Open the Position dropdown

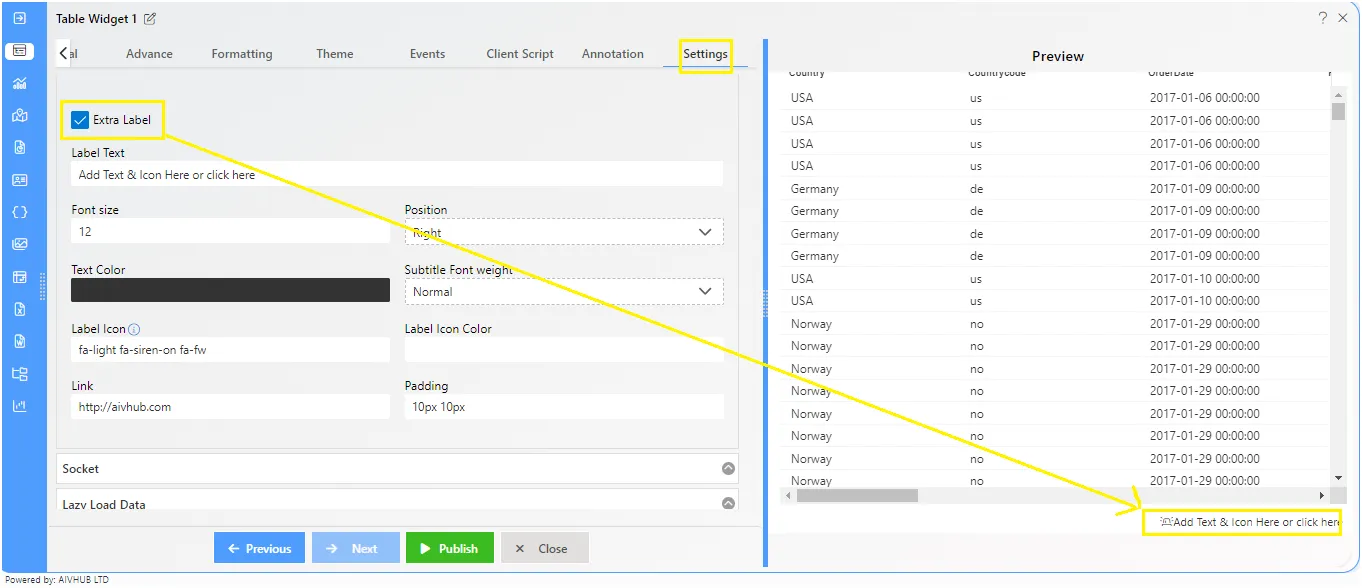click(564, 232)
